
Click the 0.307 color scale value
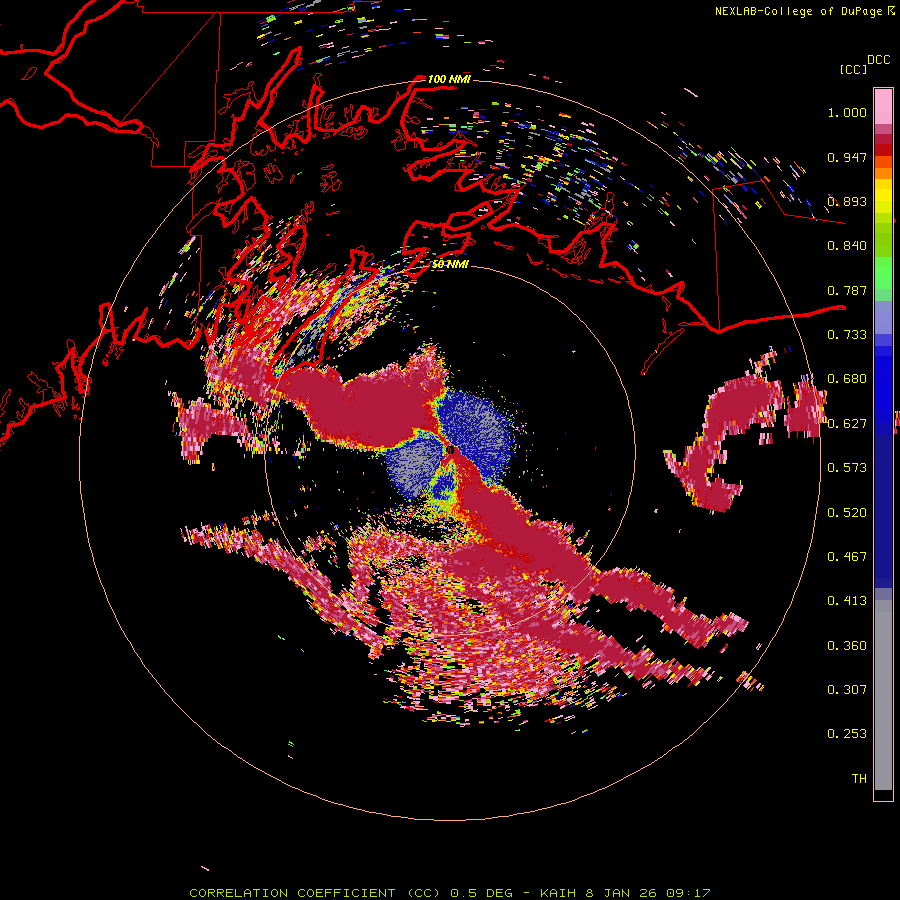[847, 690]
